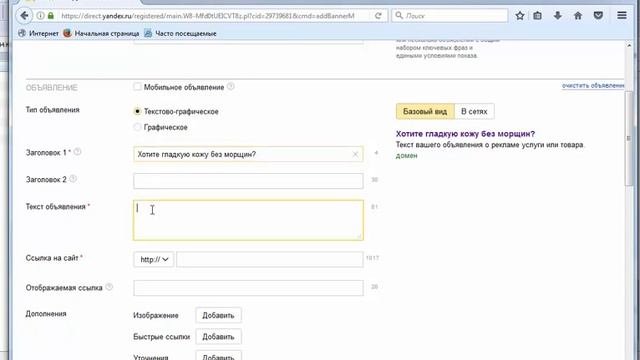Focus the Заголовок 1 input field
The image size is (640, 360).
point(248,154)
